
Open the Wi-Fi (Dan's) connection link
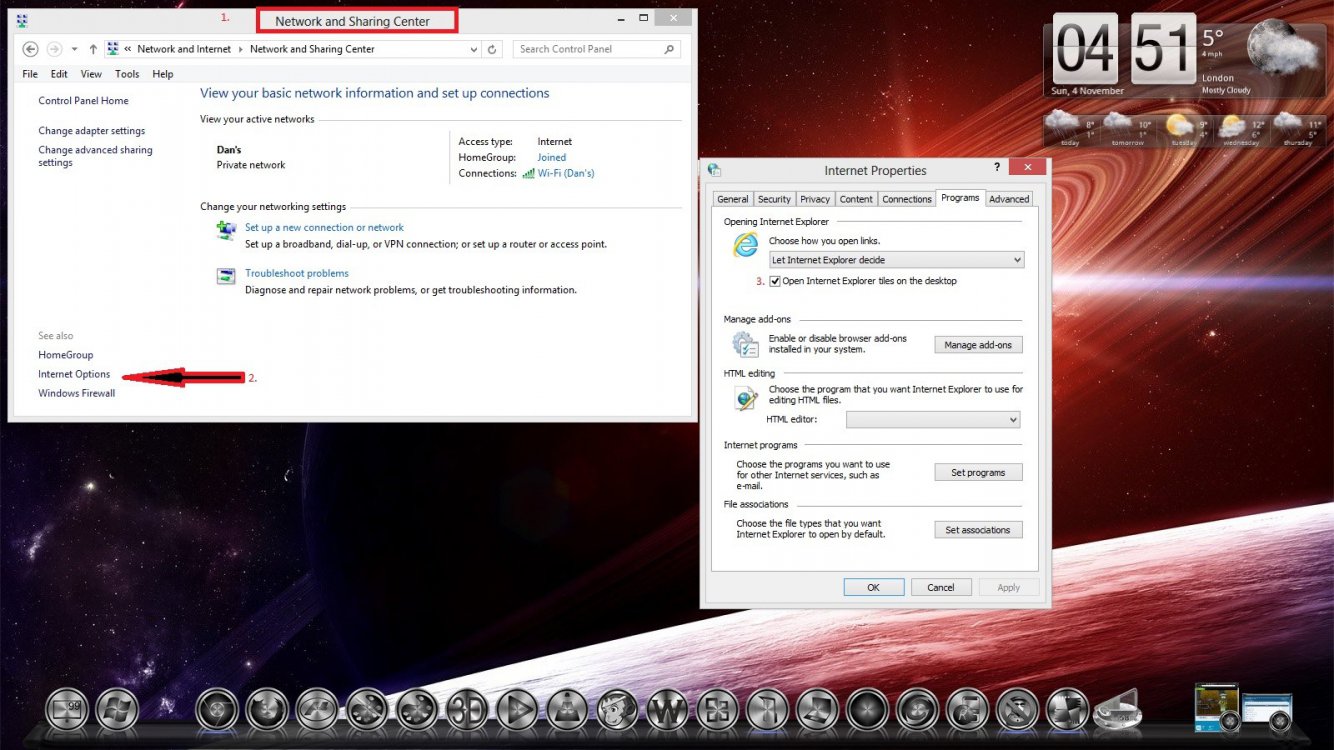pos(566,174)
